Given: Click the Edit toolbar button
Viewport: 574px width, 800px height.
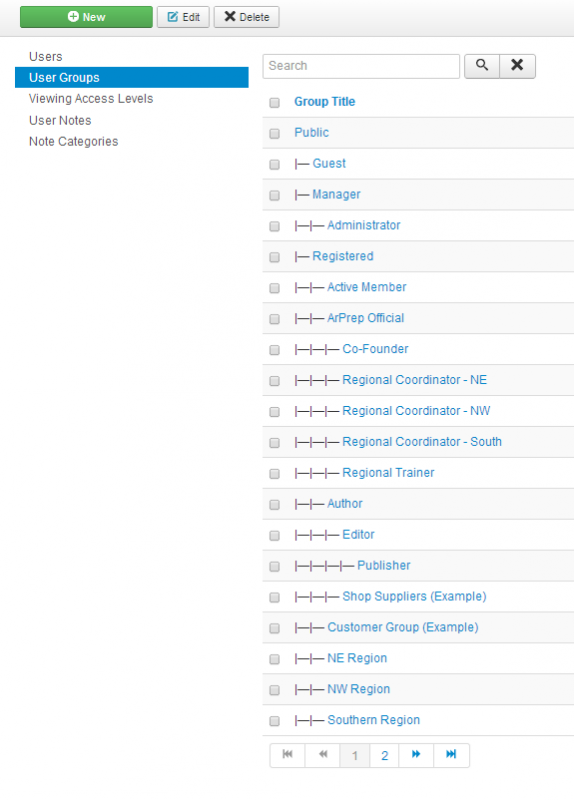Looking at the screenshot, I should pyautogui.click(x=183, y=17).
